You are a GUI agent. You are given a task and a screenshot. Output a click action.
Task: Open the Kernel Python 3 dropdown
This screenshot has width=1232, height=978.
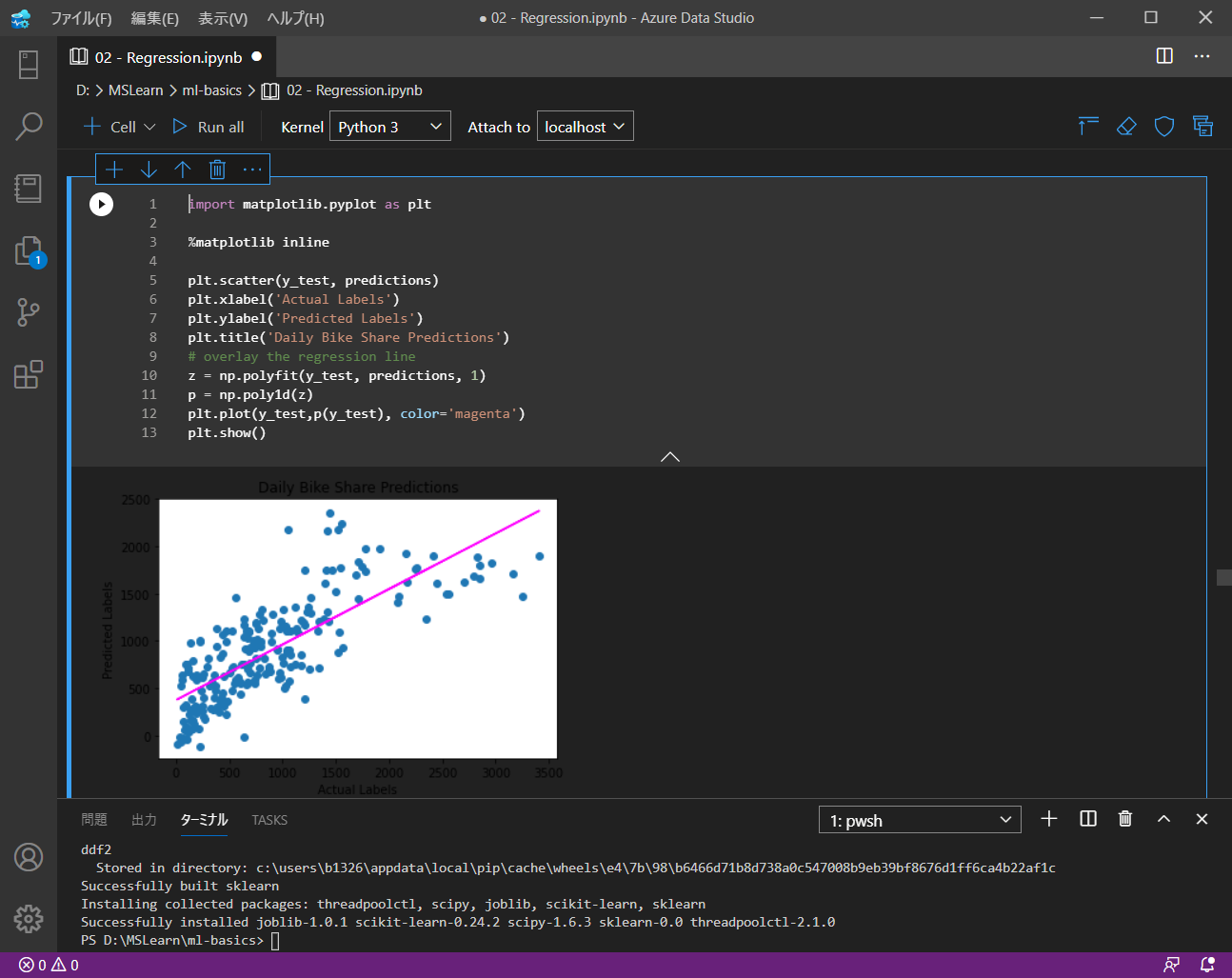click(x=389, y=127)
